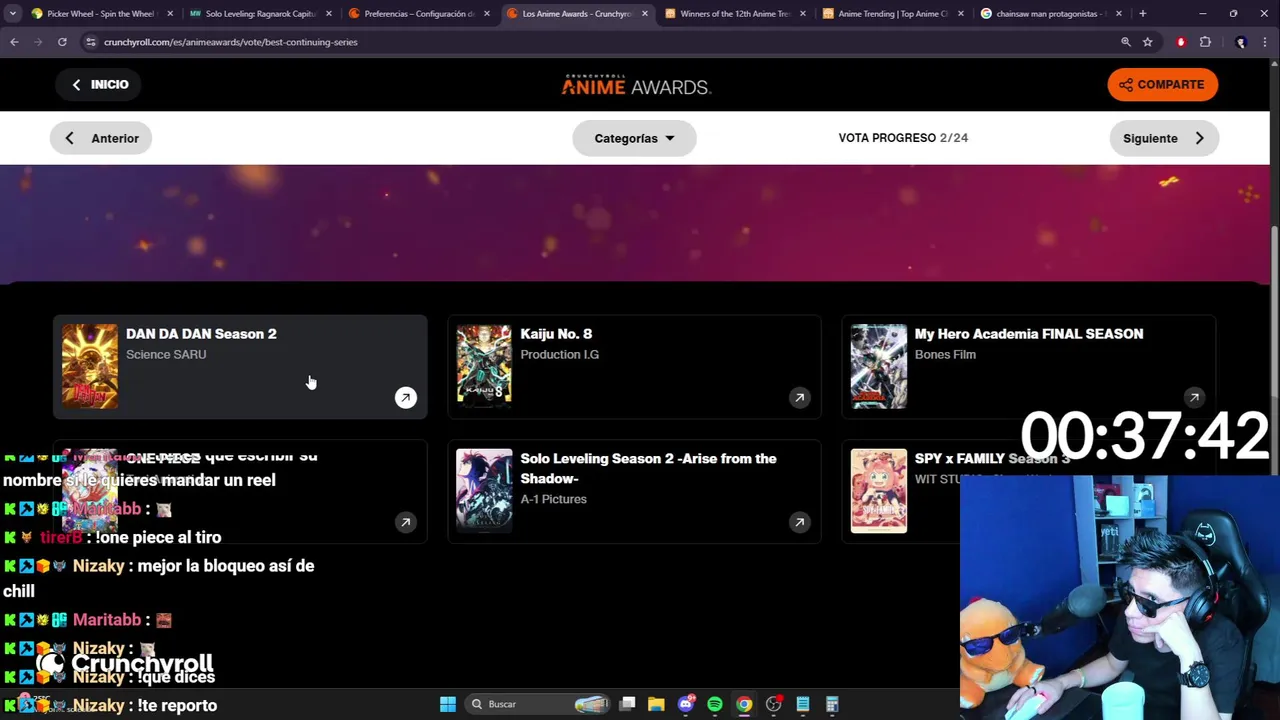Screen dimensions: 1280x720
Task: Open the Windows Start menu
Action: (x=447, y=704)
